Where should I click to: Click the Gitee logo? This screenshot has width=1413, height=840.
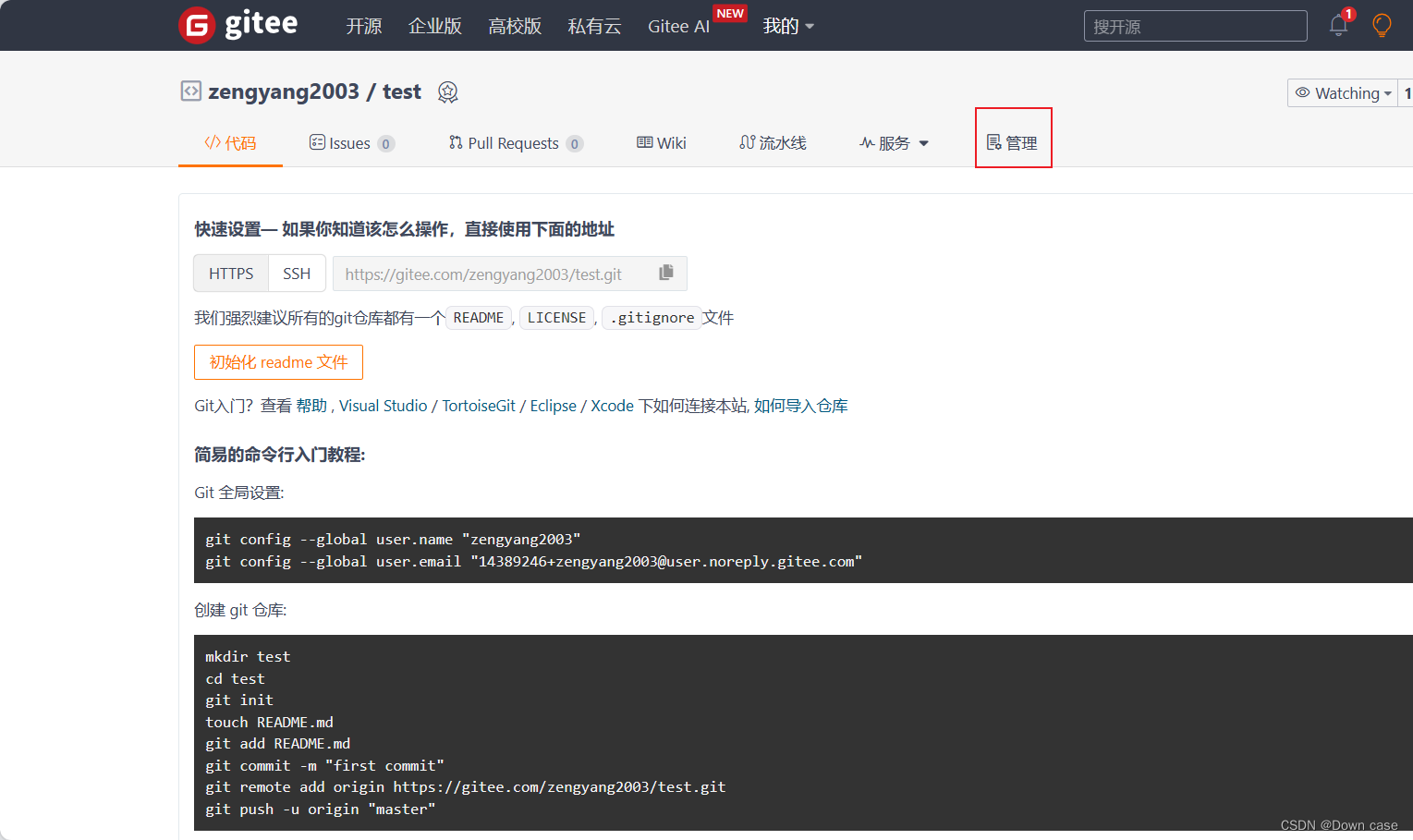(x=238, y=25)
